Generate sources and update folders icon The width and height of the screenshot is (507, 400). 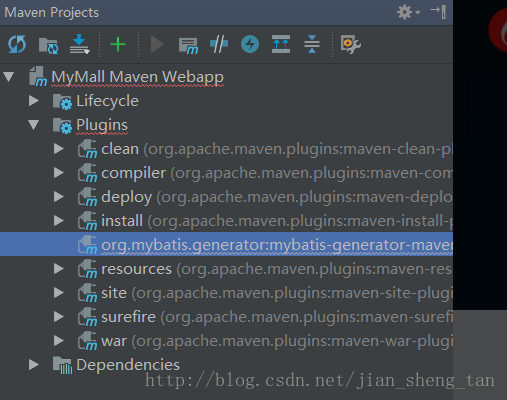49,45
